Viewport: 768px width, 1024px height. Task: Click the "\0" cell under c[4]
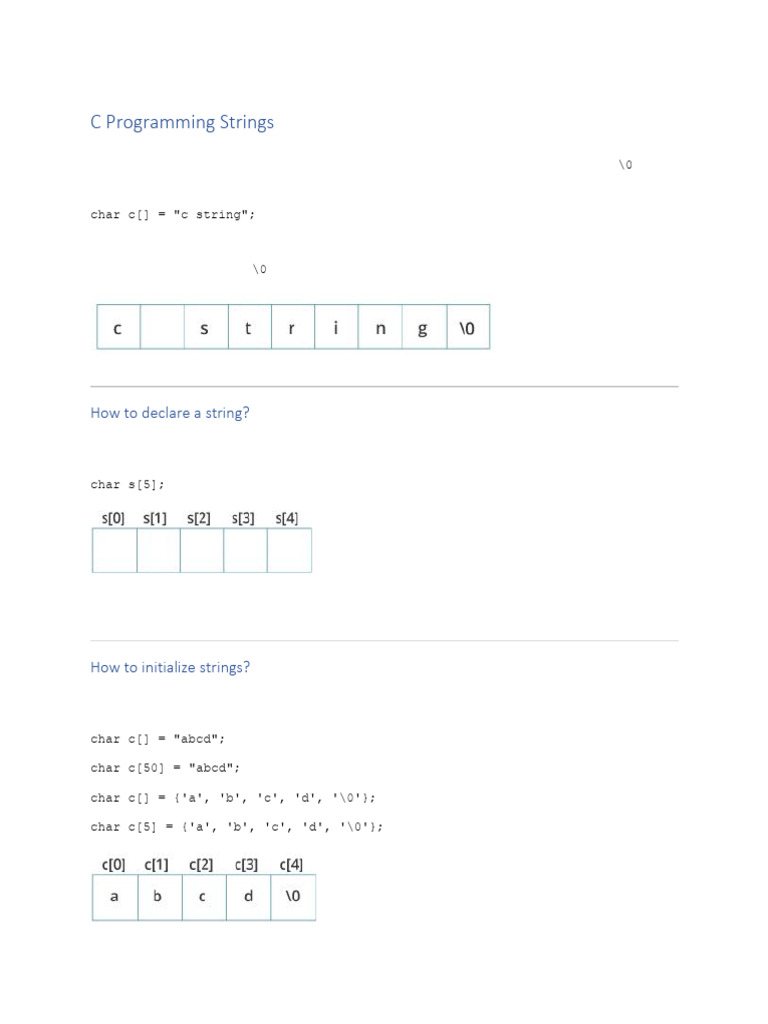click(x=292, y=897)
